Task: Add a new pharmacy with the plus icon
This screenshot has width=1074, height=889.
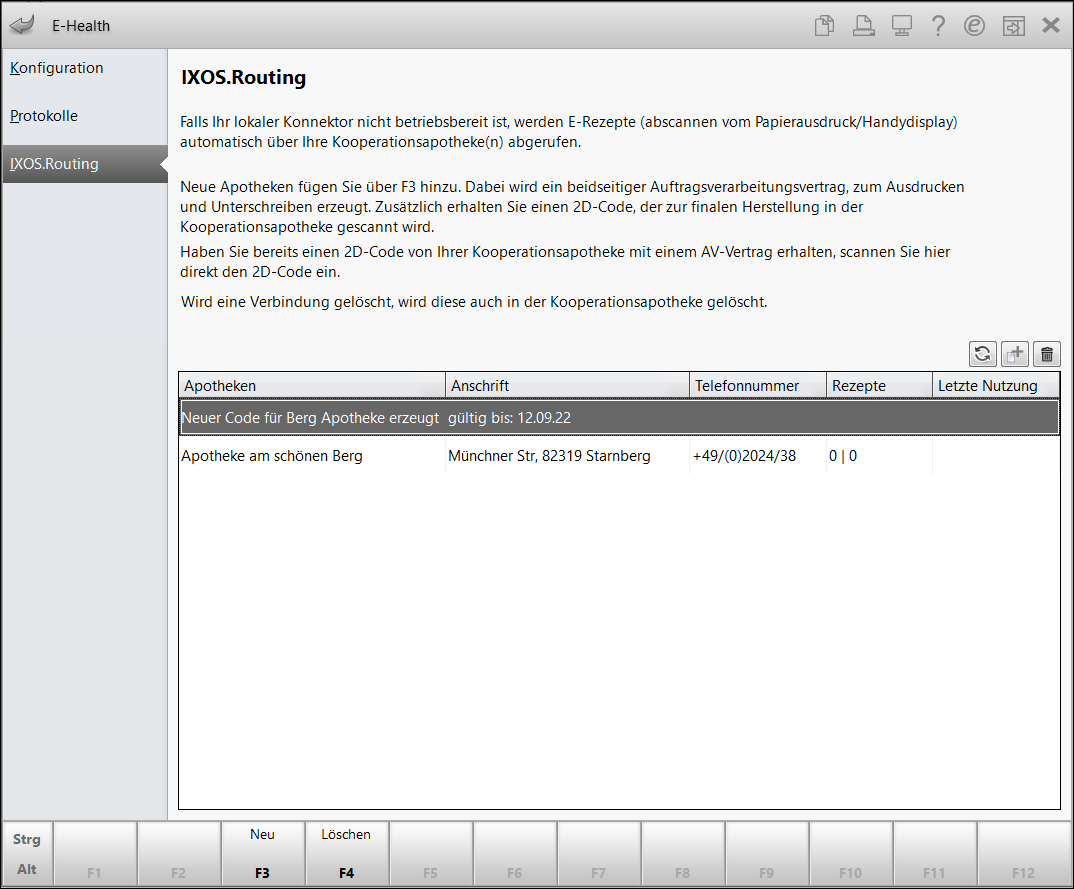Action: 1014,354
